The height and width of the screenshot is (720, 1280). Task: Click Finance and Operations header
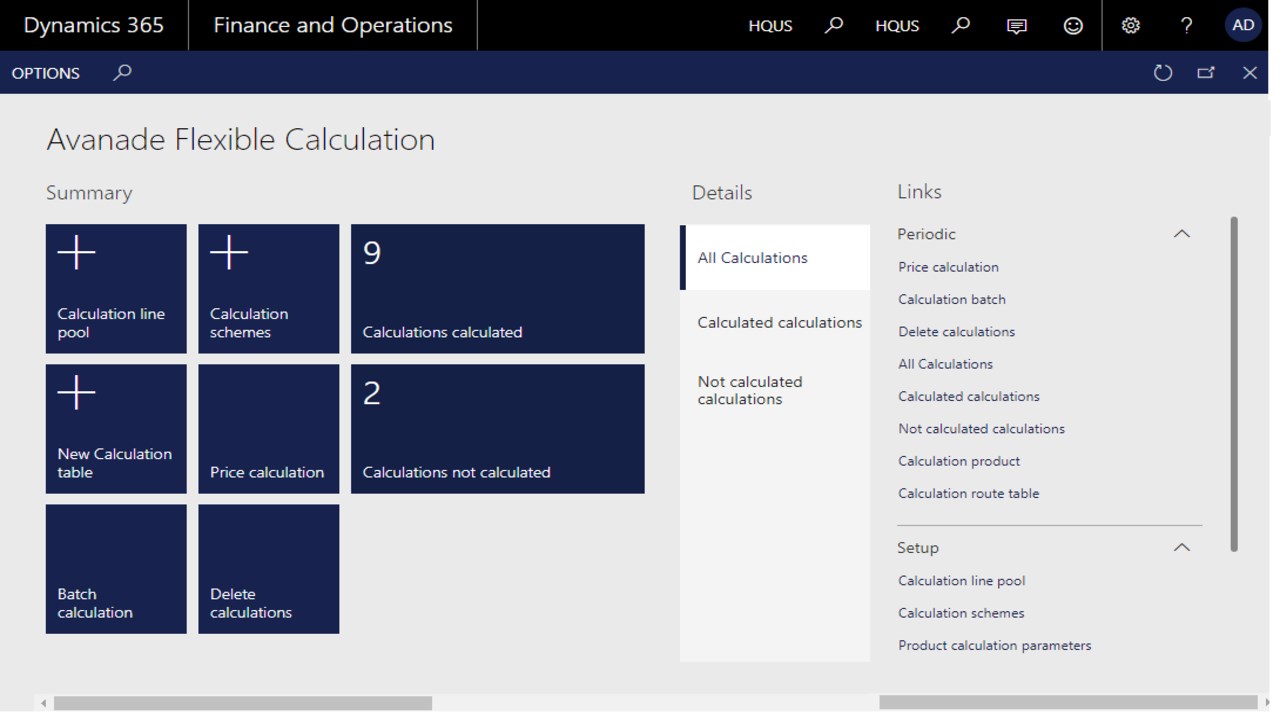tap(333, 25)
